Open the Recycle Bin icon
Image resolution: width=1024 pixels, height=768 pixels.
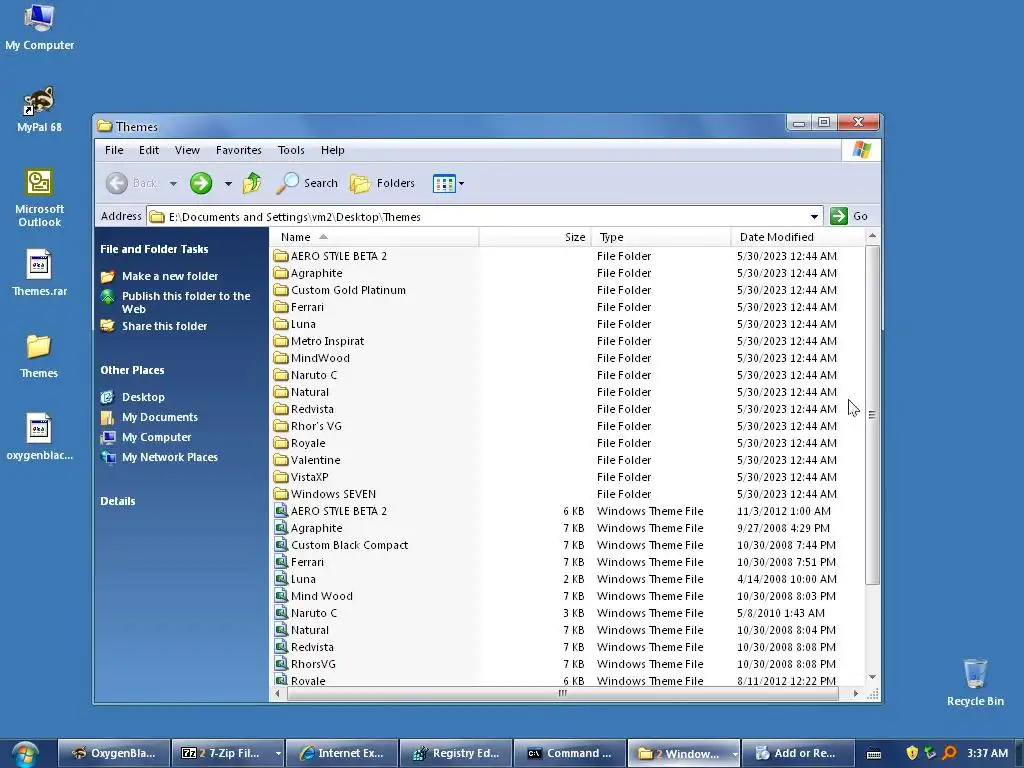(x=975, y=682)
